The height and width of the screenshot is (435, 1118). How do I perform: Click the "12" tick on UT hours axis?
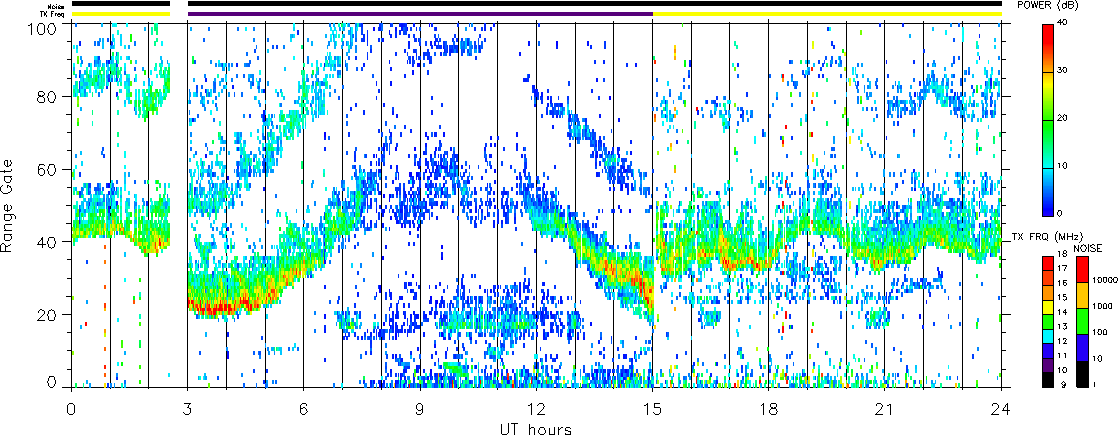[x=536, y=409]
